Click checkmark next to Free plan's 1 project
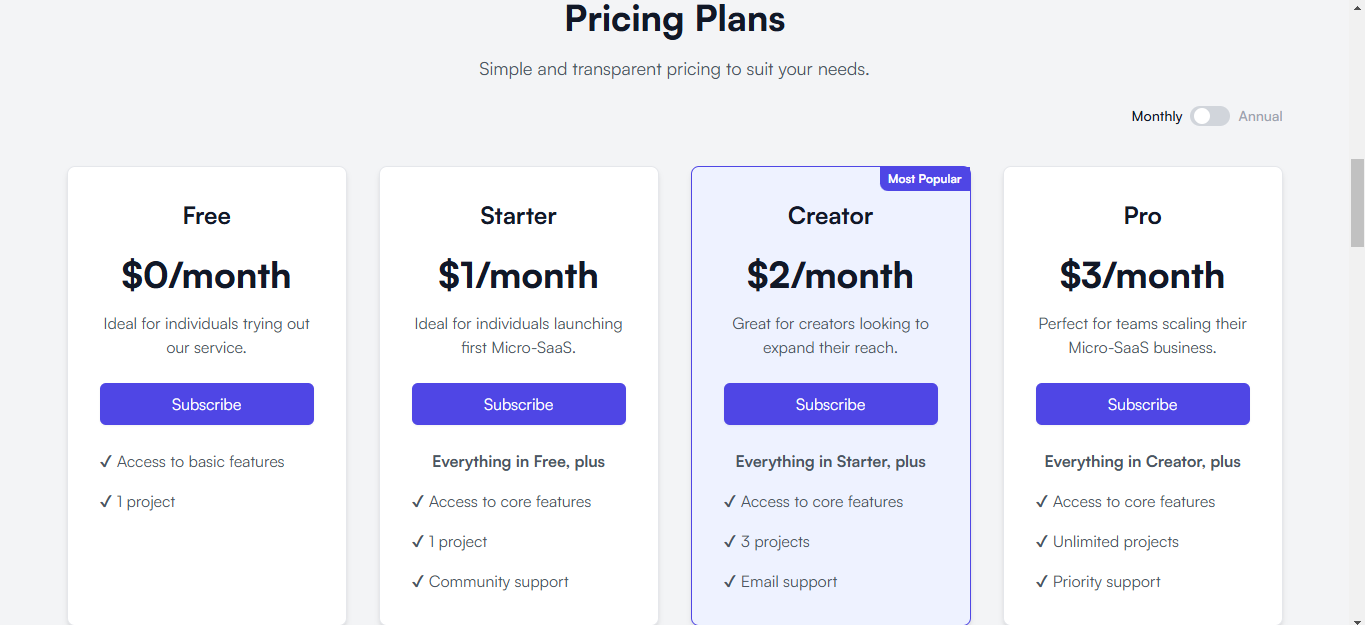1365x625 pixels. [106, 502]
